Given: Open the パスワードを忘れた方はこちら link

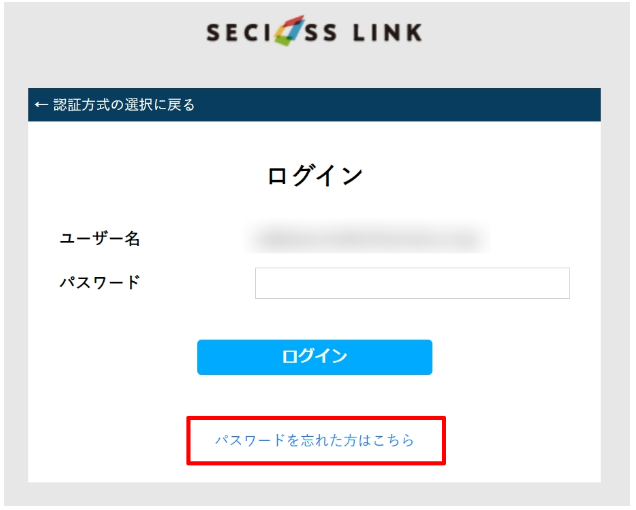Looking at the screenshot, I should (314, 440).
